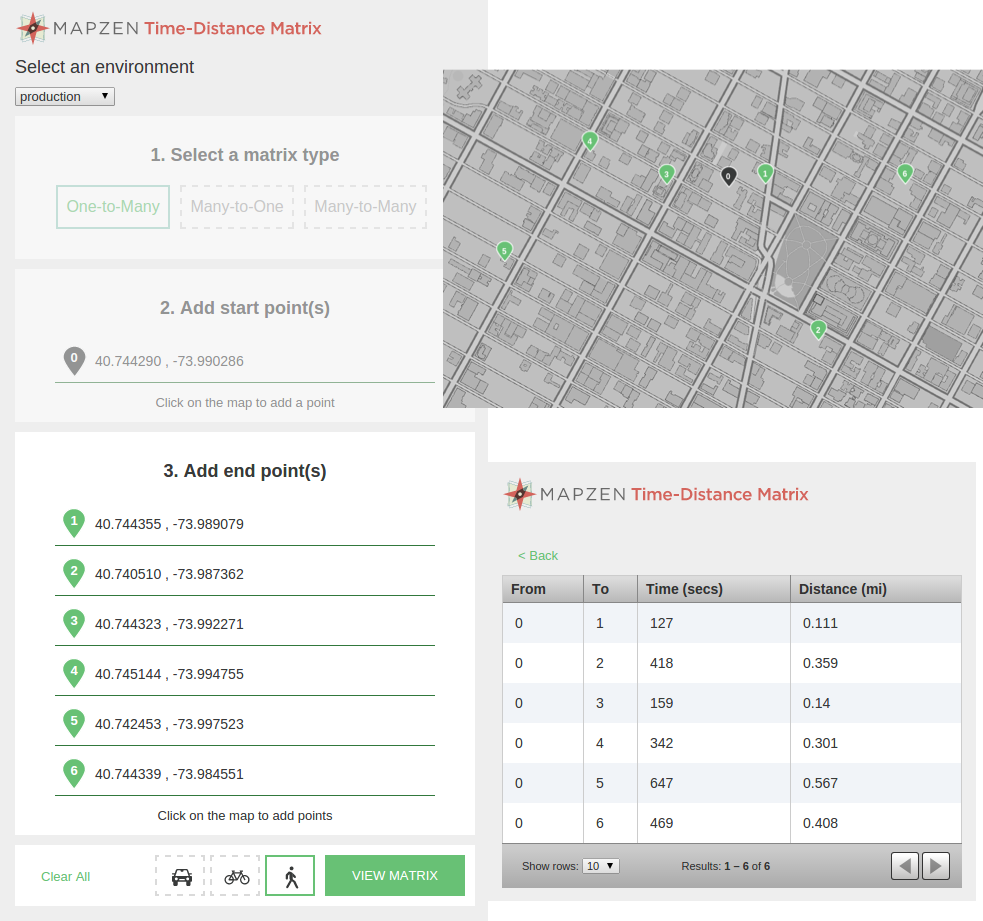
Task: Open the production environment dropdown
Action: pos(65,97)
